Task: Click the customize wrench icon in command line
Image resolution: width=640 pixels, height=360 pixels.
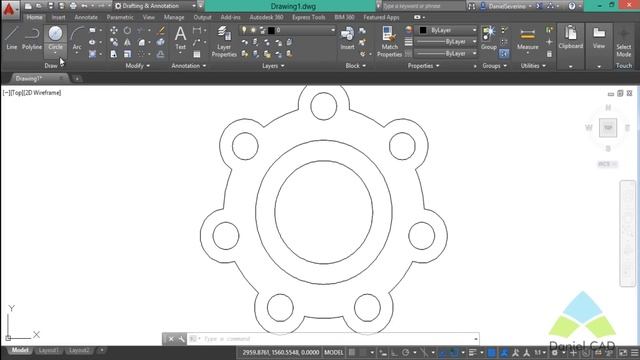Action: click(182, 339)
